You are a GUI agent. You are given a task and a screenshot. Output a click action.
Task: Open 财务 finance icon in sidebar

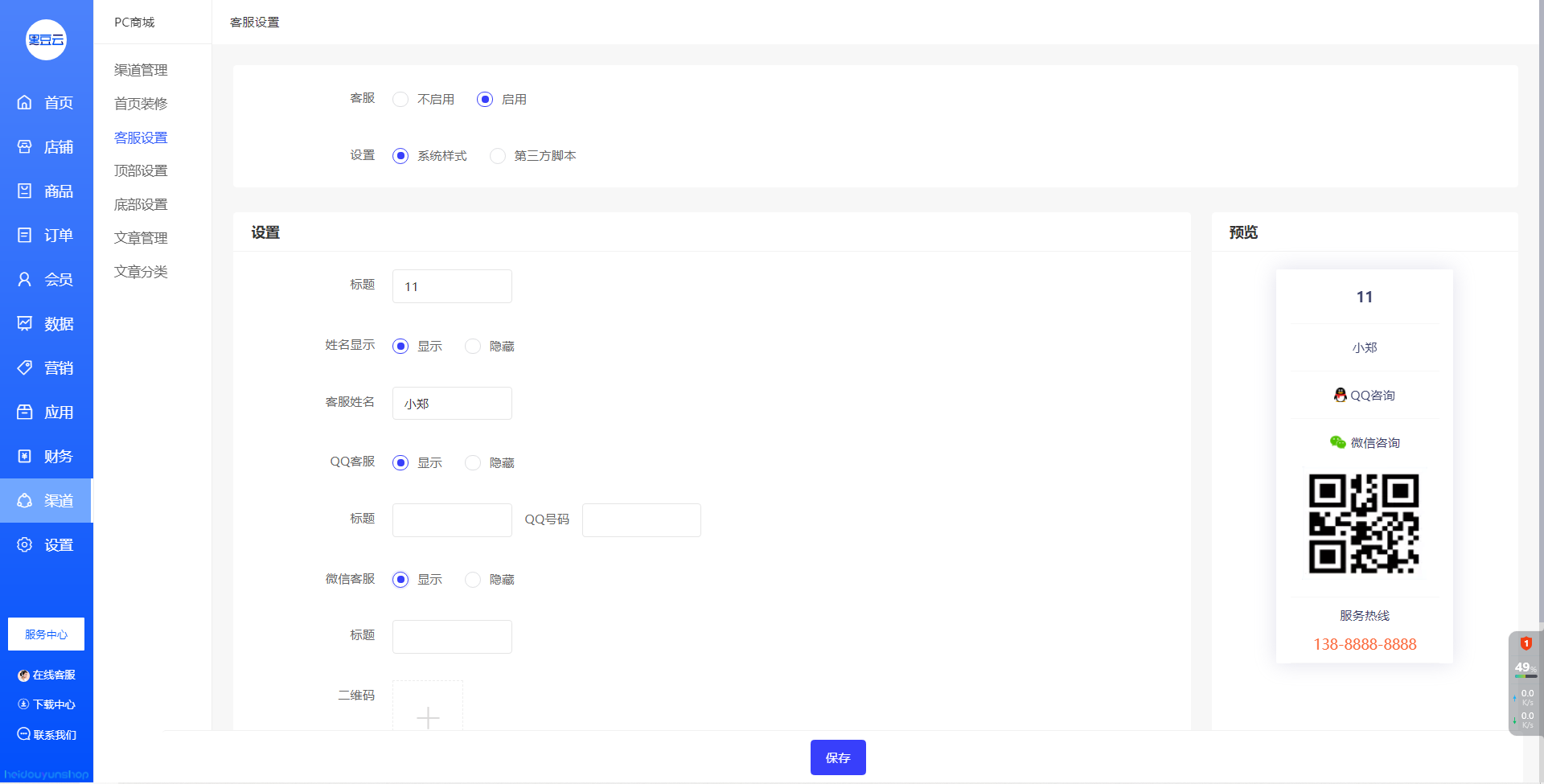[25, 456]
